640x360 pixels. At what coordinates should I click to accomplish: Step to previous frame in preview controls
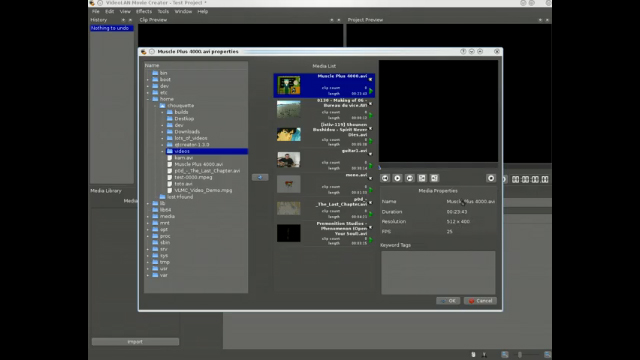click(385, 178)
